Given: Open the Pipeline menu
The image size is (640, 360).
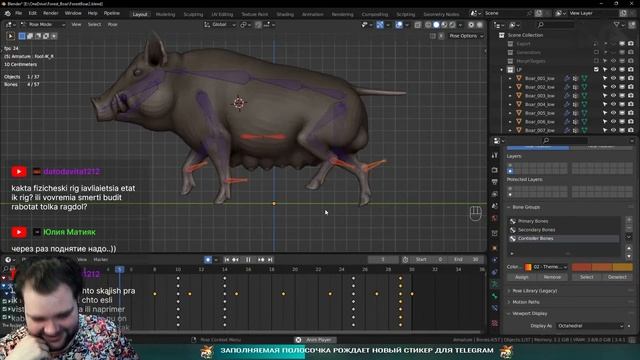Looking at the screenshot, I should [111, 13].
